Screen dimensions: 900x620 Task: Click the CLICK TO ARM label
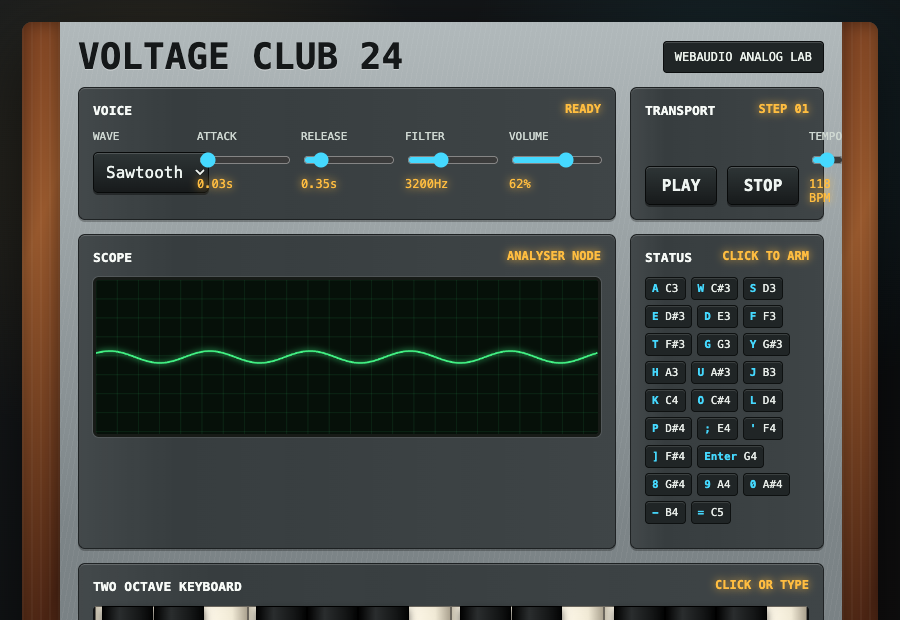click(x=766, y=256)
